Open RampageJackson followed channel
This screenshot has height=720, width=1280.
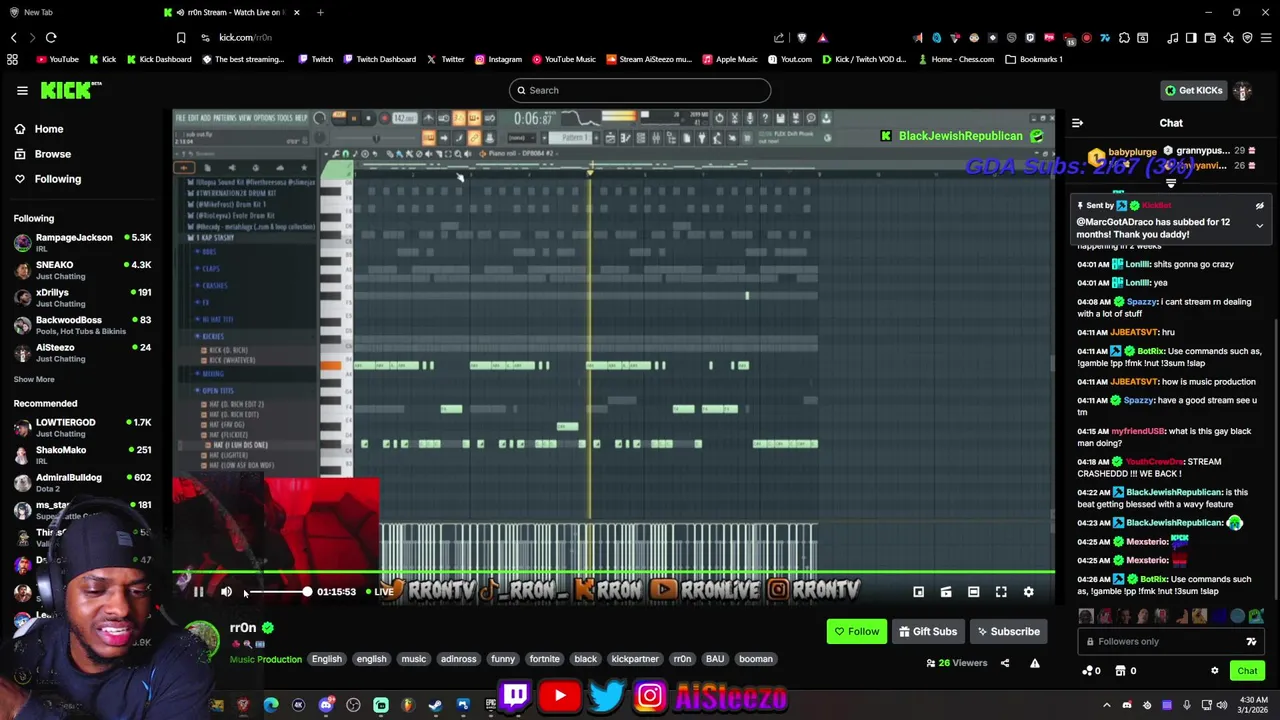click(x=82, y=242)
